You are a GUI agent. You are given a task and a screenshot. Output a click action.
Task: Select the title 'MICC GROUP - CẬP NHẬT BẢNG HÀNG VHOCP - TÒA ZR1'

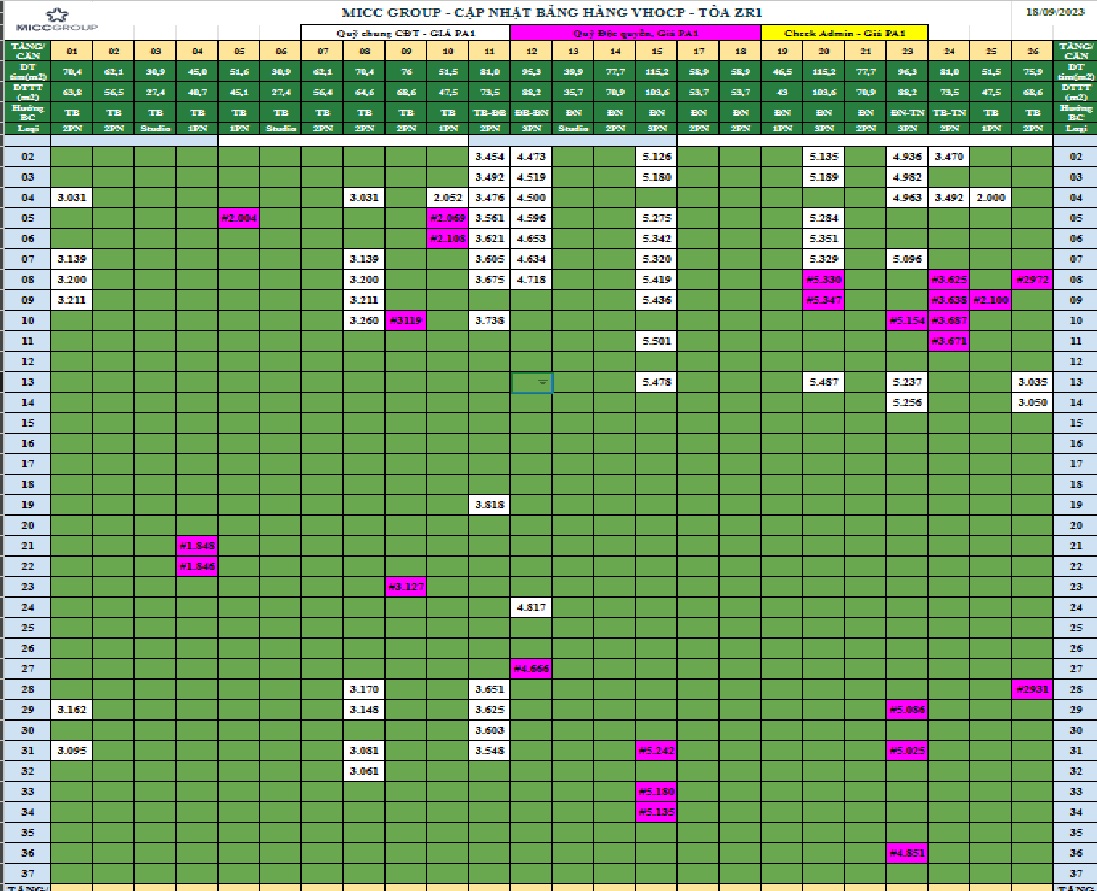coord(551,12)
